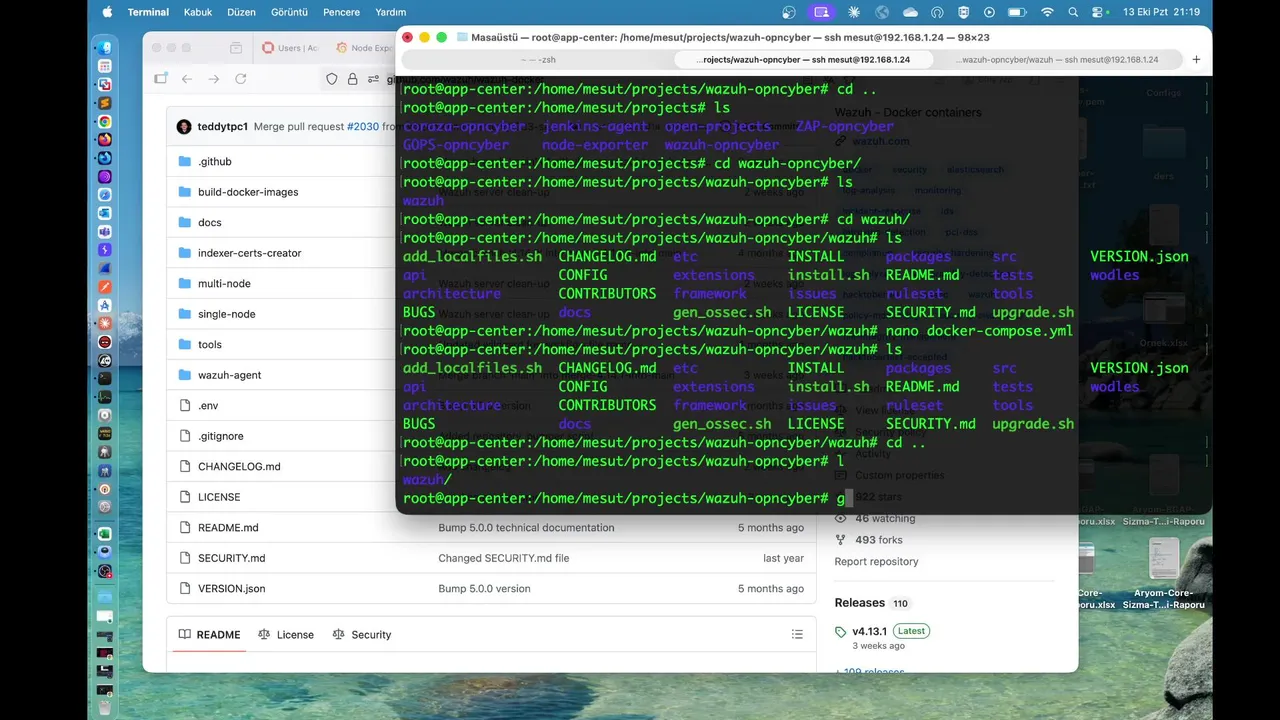Click the shield tracking protection icon

[332, 79]
